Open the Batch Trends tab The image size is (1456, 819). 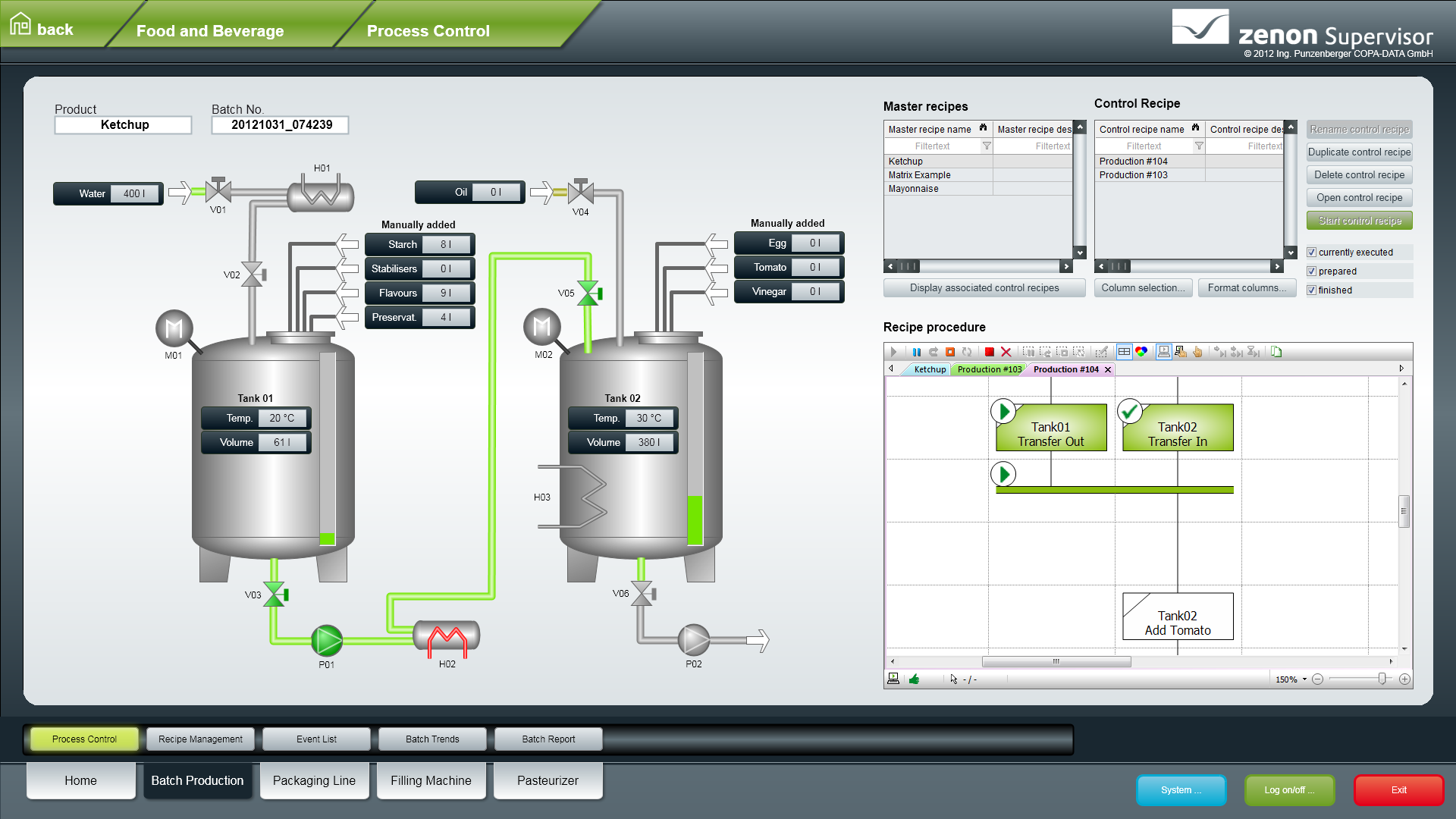[x=432, y=739]
